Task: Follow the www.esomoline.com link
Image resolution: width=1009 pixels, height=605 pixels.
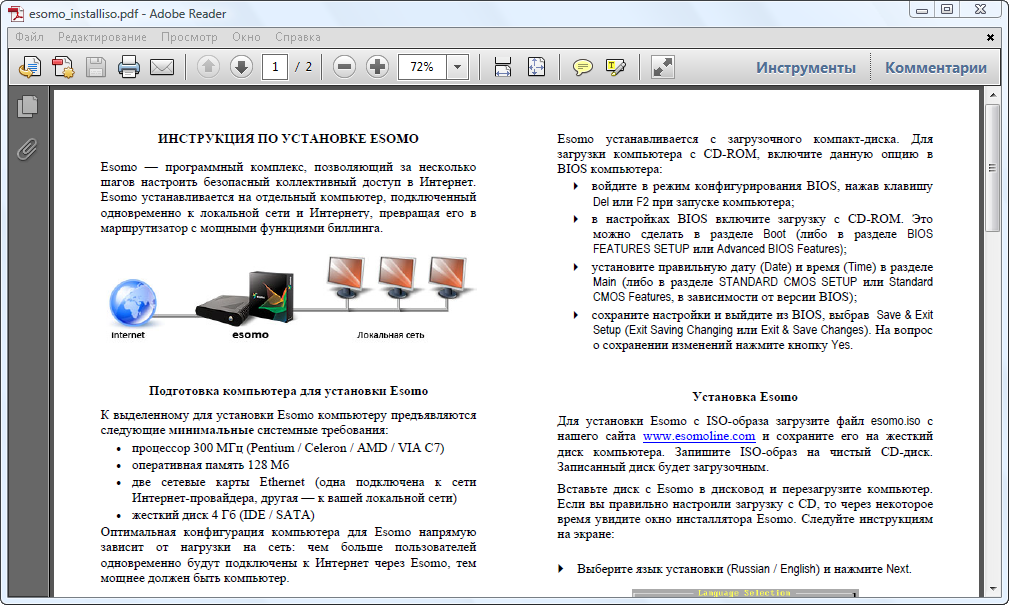Action: pyautogui.click(x=699, y=436)
